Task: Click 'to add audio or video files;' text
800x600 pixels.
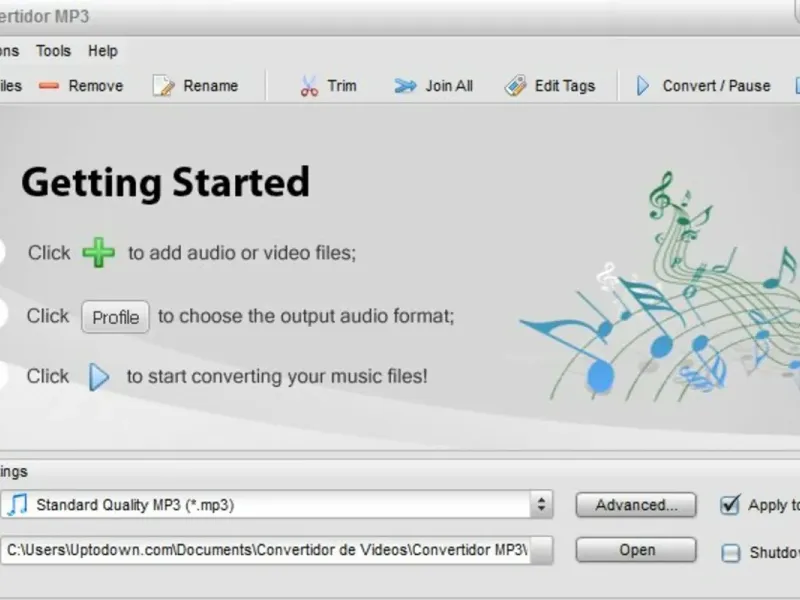Action: (242, 253)
